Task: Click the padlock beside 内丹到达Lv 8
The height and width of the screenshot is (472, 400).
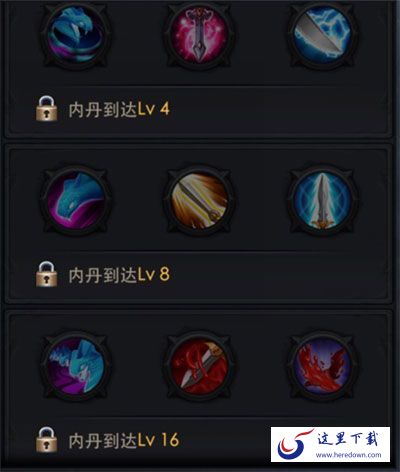Action: pos(46,274)
